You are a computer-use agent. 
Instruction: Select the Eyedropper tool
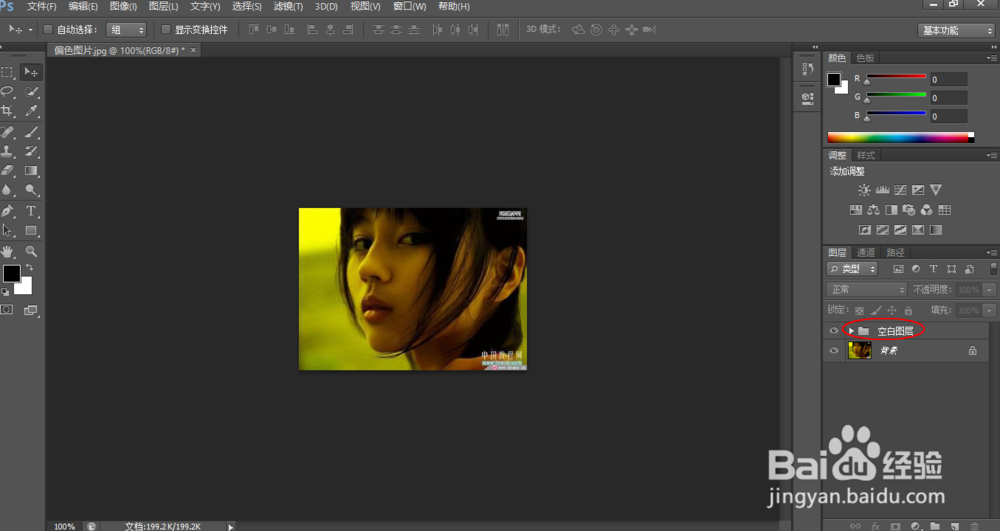31,110
